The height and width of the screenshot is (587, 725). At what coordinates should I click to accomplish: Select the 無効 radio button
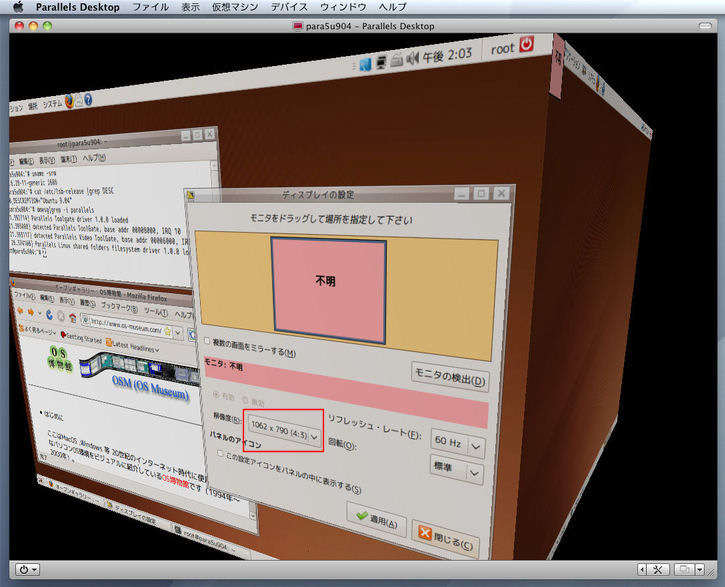(253, 400)
